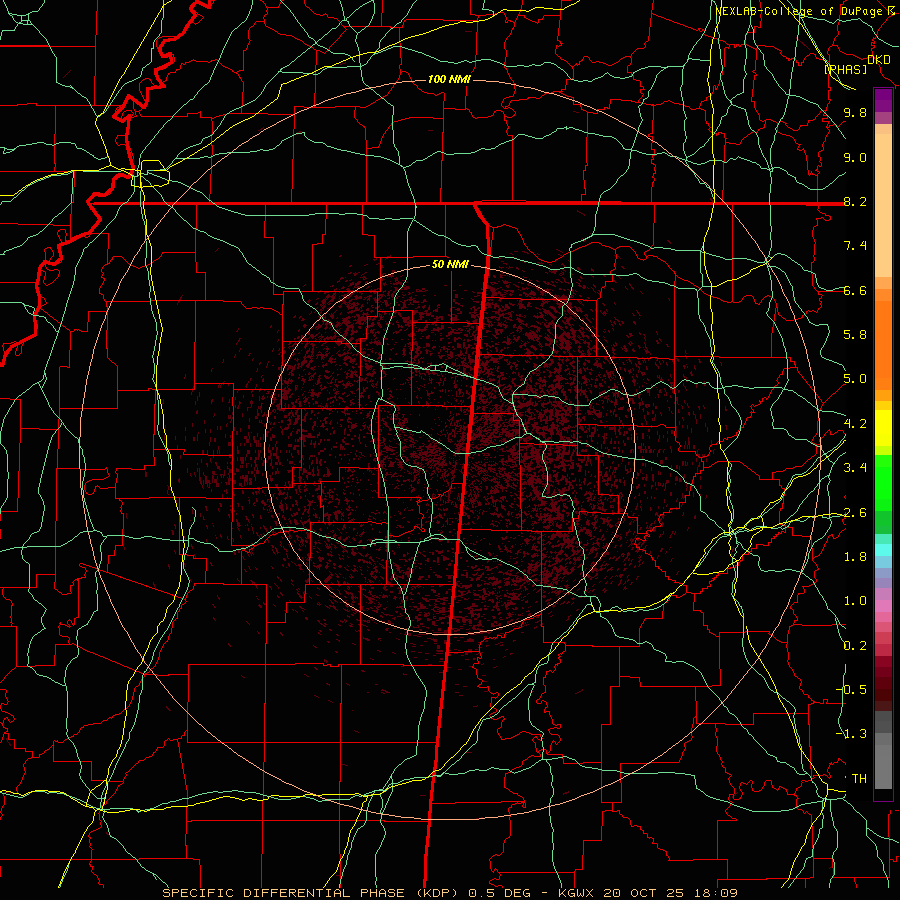Click the 5.8 value on the color scale
The width and height of the screenshot is (900, 900).
coord(855,335)
